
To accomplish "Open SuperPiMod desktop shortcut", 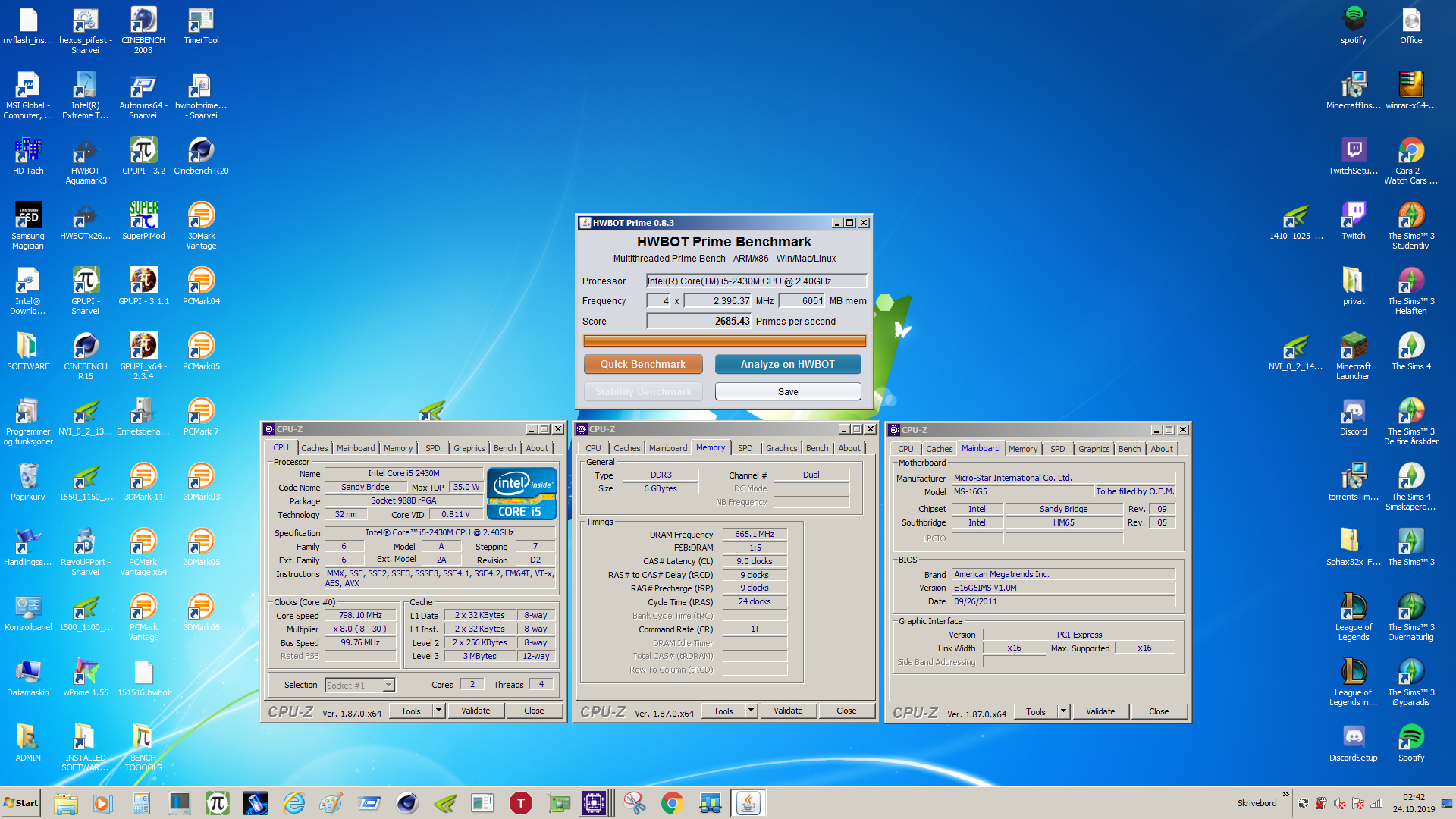I will click(143, 221).
